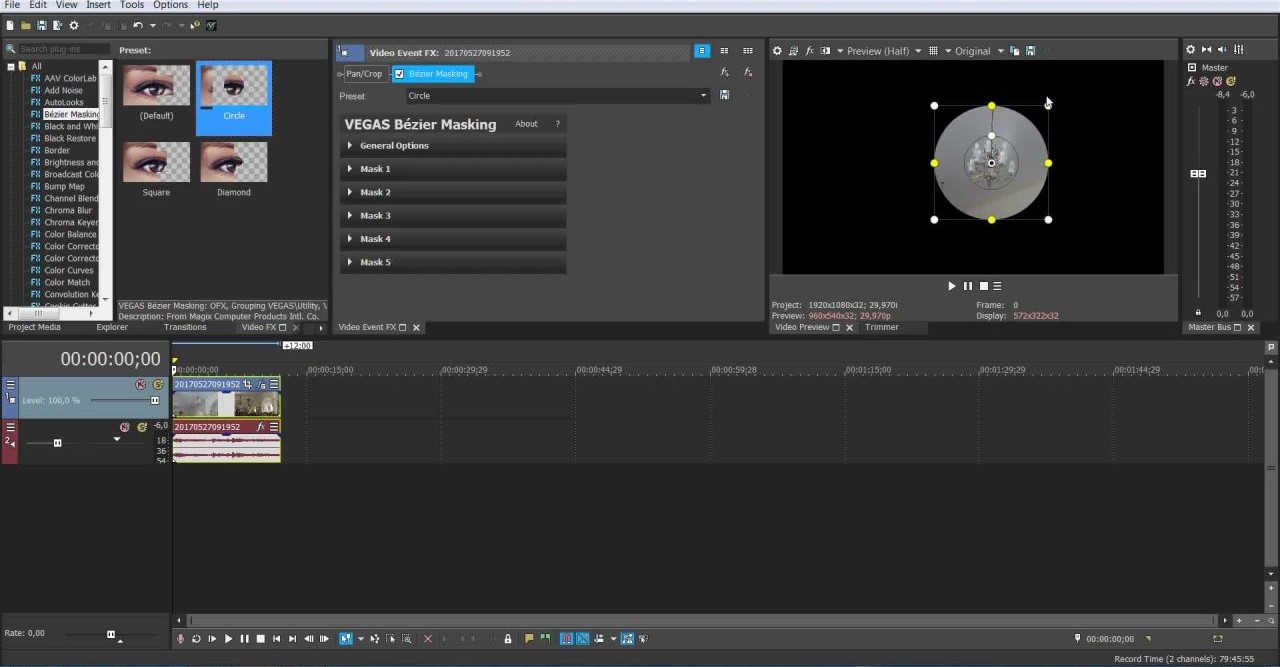Open Master Bus audio properties gear
1280x667 pixels.
point(1190,50)
